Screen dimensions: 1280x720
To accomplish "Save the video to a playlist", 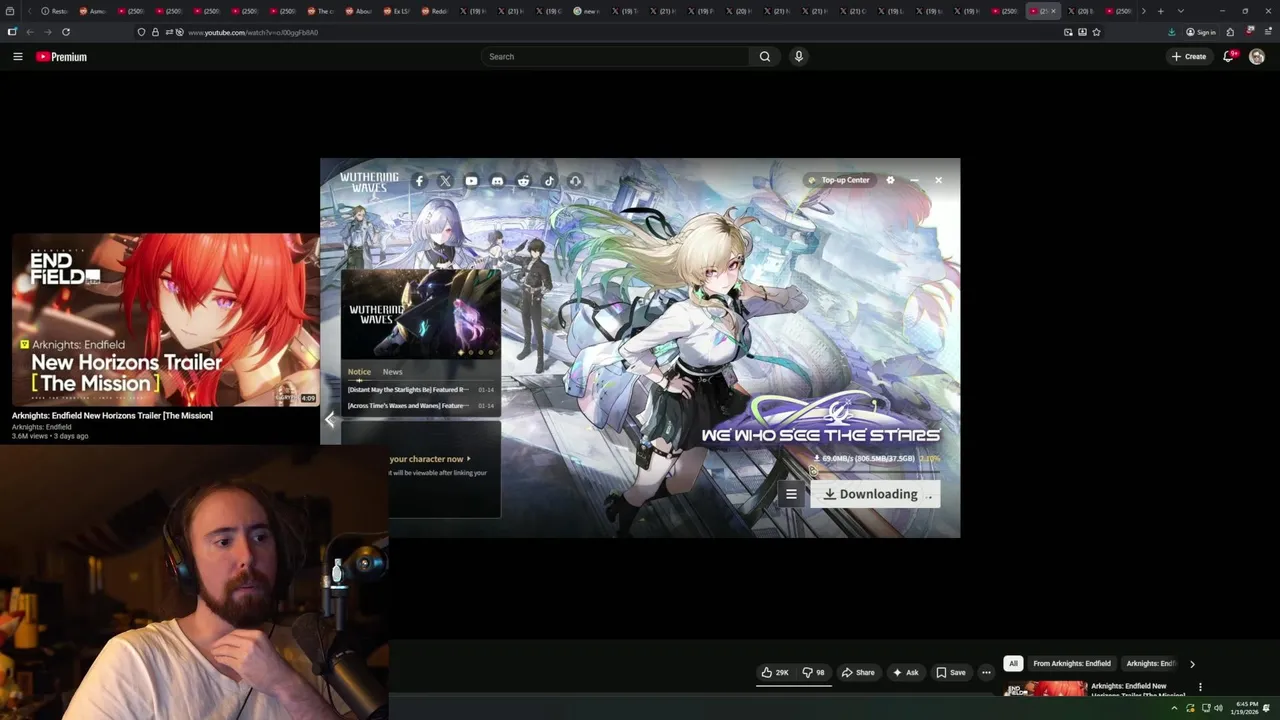I will click(x=951, y=673).
